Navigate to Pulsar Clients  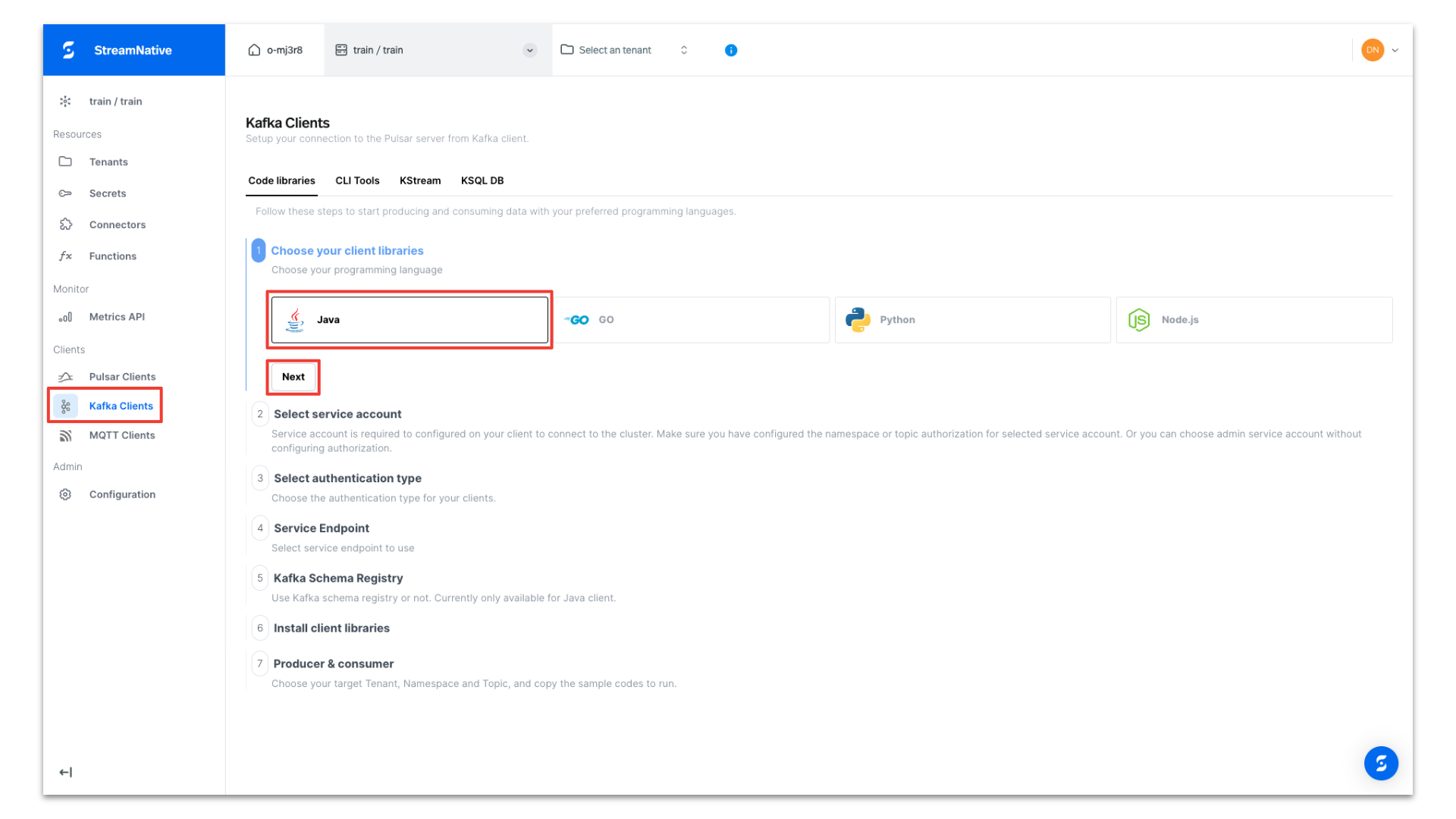[122, 376]
